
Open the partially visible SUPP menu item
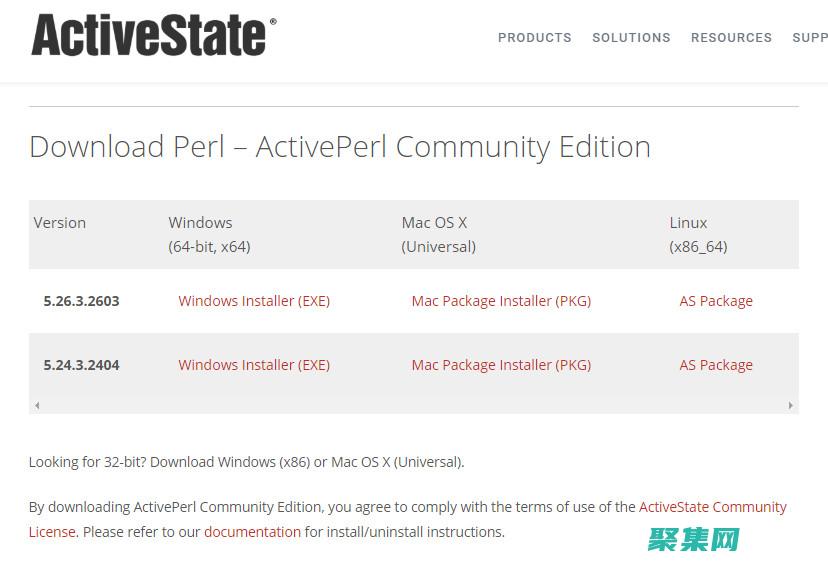coord(809,38)
